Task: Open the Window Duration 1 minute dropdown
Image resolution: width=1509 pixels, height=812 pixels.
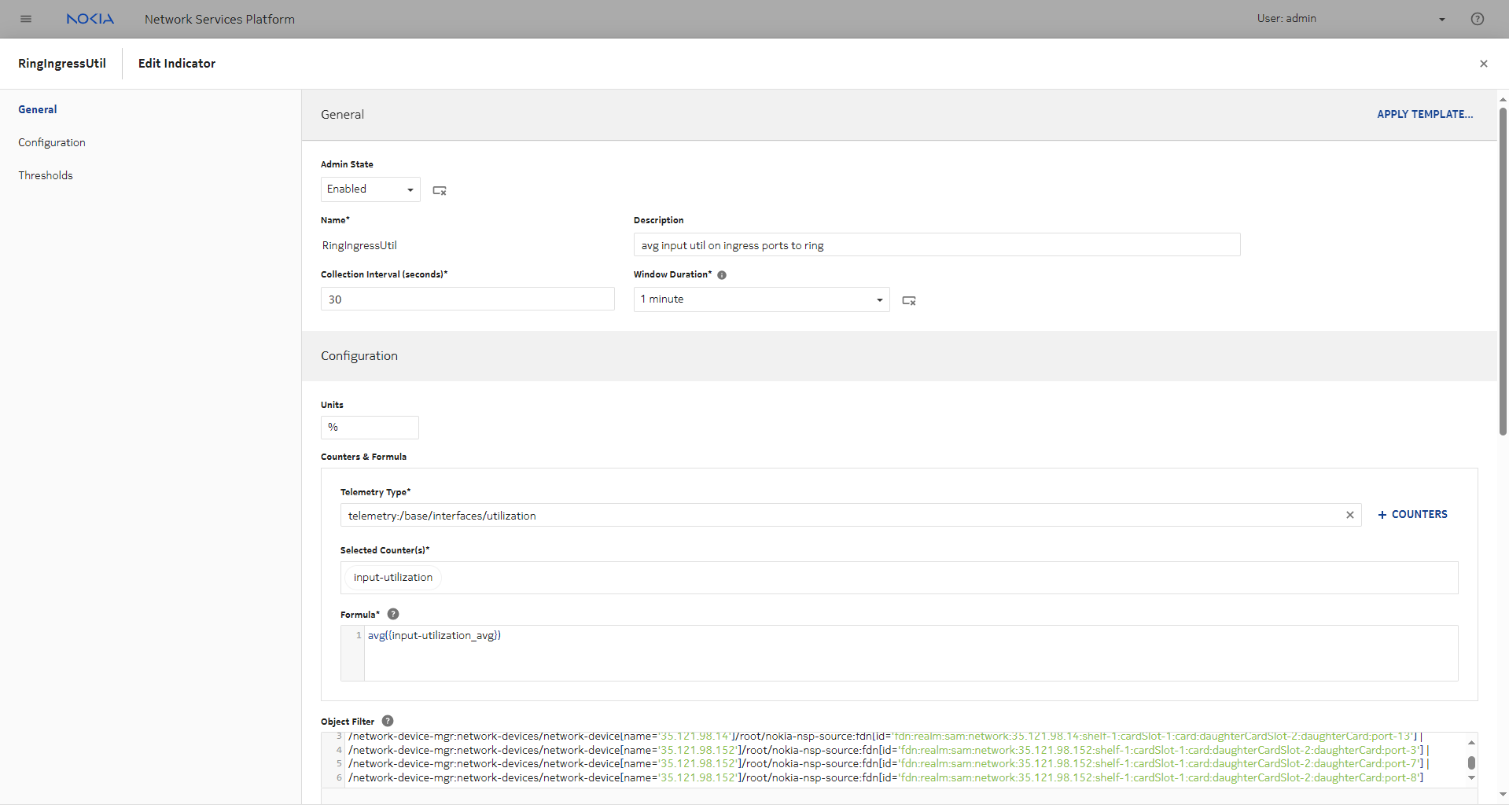Action: (x=761, y=299)
